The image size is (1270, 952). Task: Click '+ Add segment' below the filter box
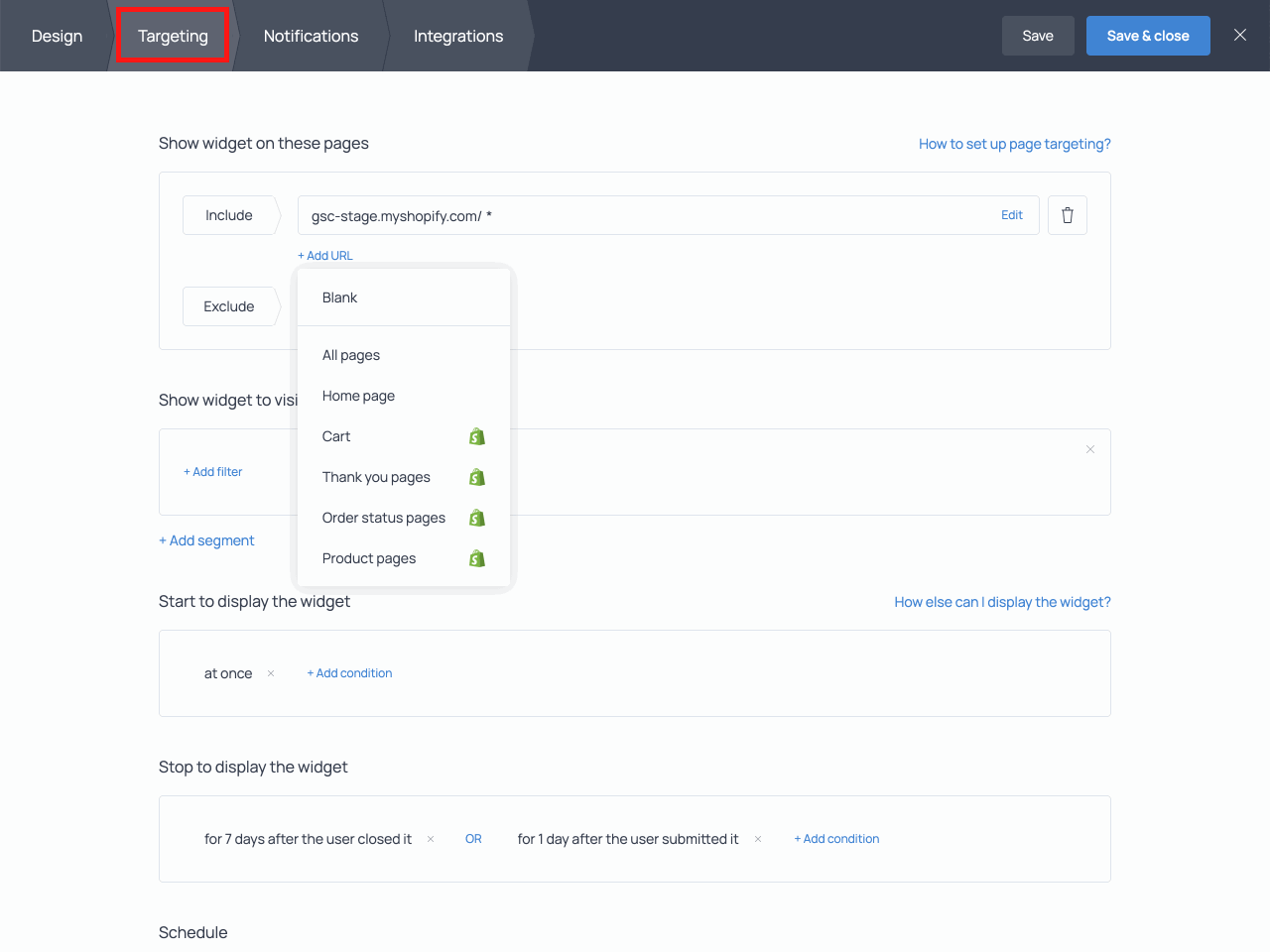coord(206,539)
